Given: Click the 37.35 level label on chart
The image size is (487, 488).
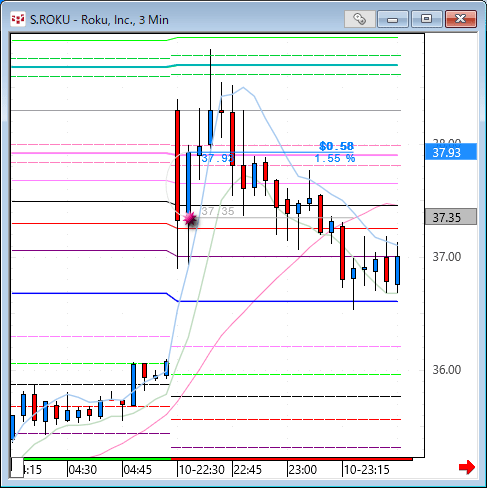Looking at the screenshot, I should pos(218,211).
